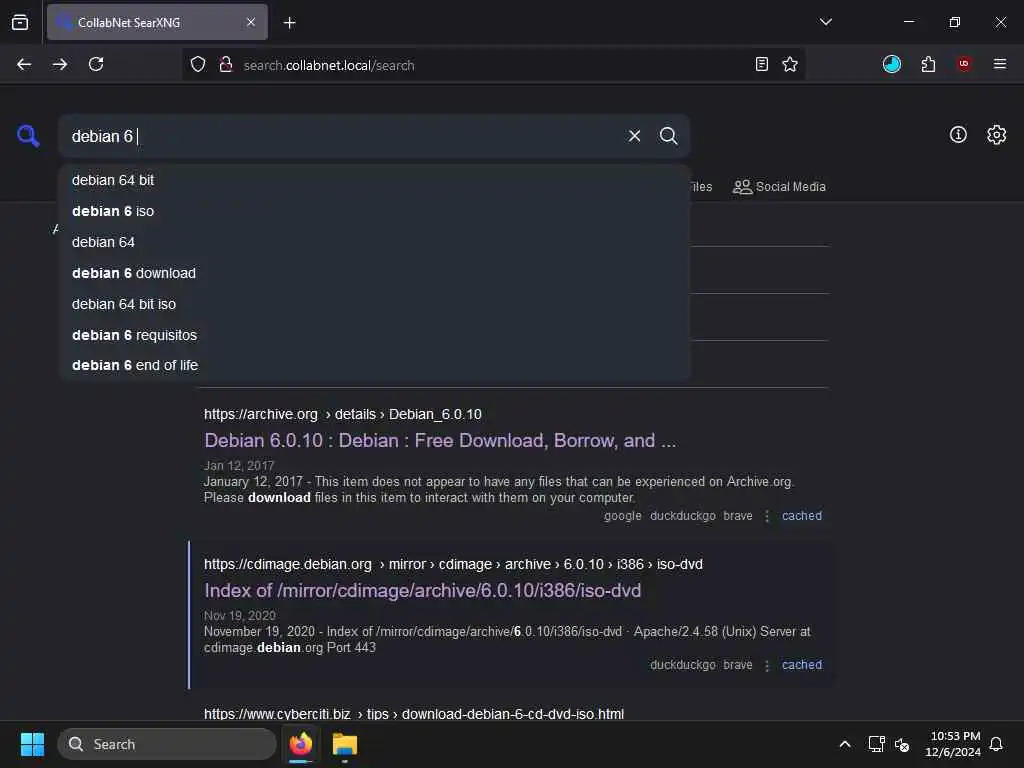View site security lock info
Screen dimensions: 1024x768
click(226, 65)
